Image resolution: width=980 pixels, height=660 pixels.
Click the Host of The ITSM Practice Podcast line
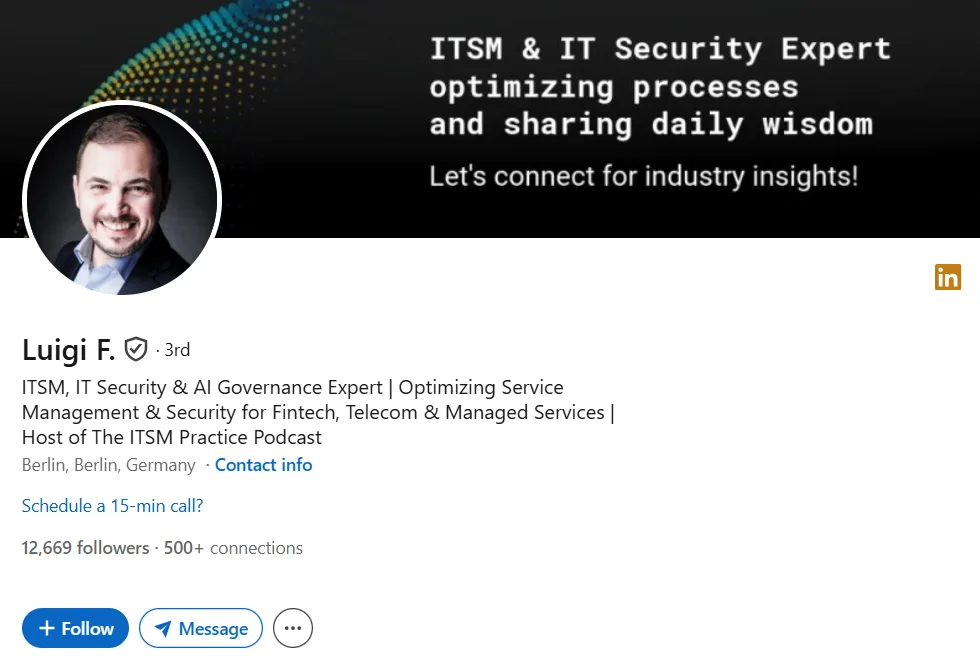(x=172, y=438)
